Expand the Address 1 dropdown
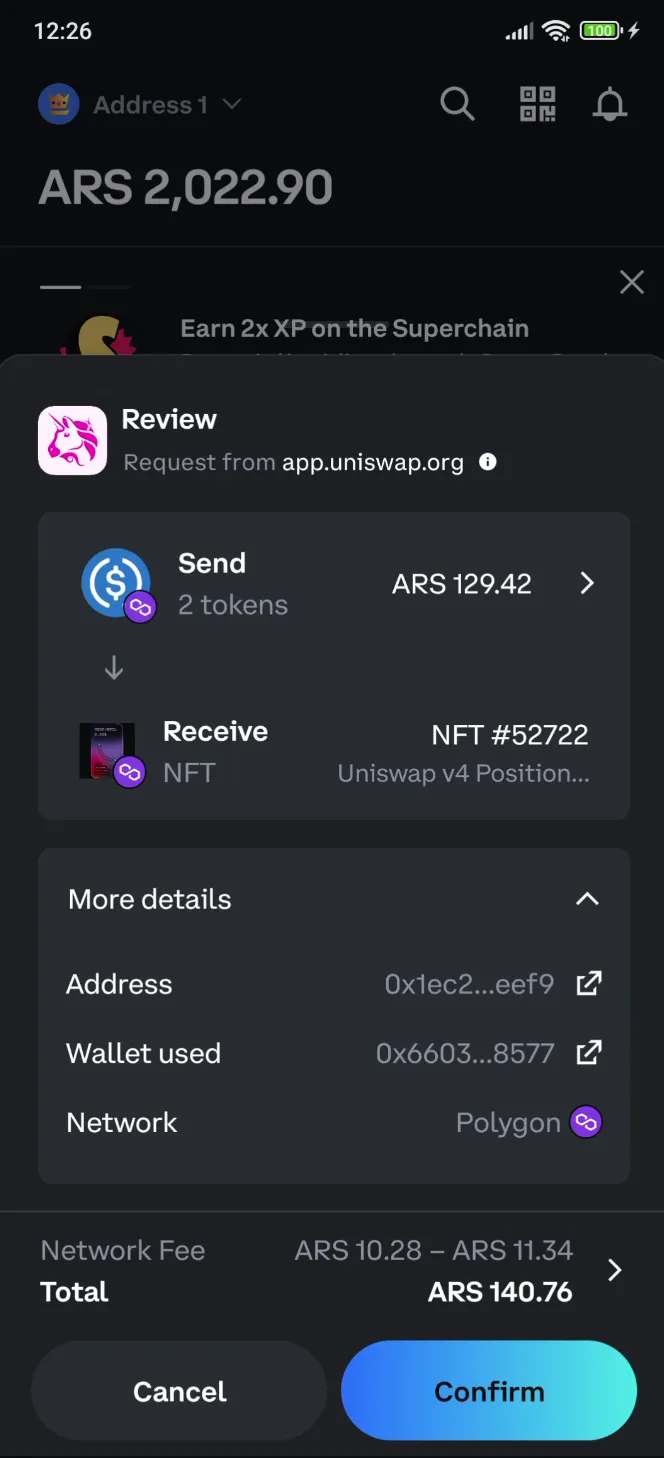 point(232,104)
